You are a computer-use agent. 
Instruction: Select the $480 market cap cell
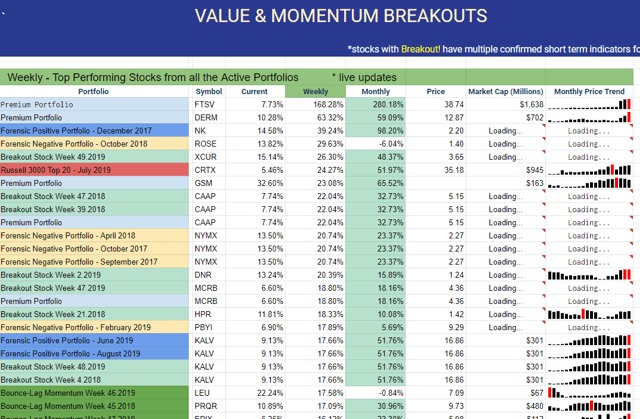coord(506,406)
